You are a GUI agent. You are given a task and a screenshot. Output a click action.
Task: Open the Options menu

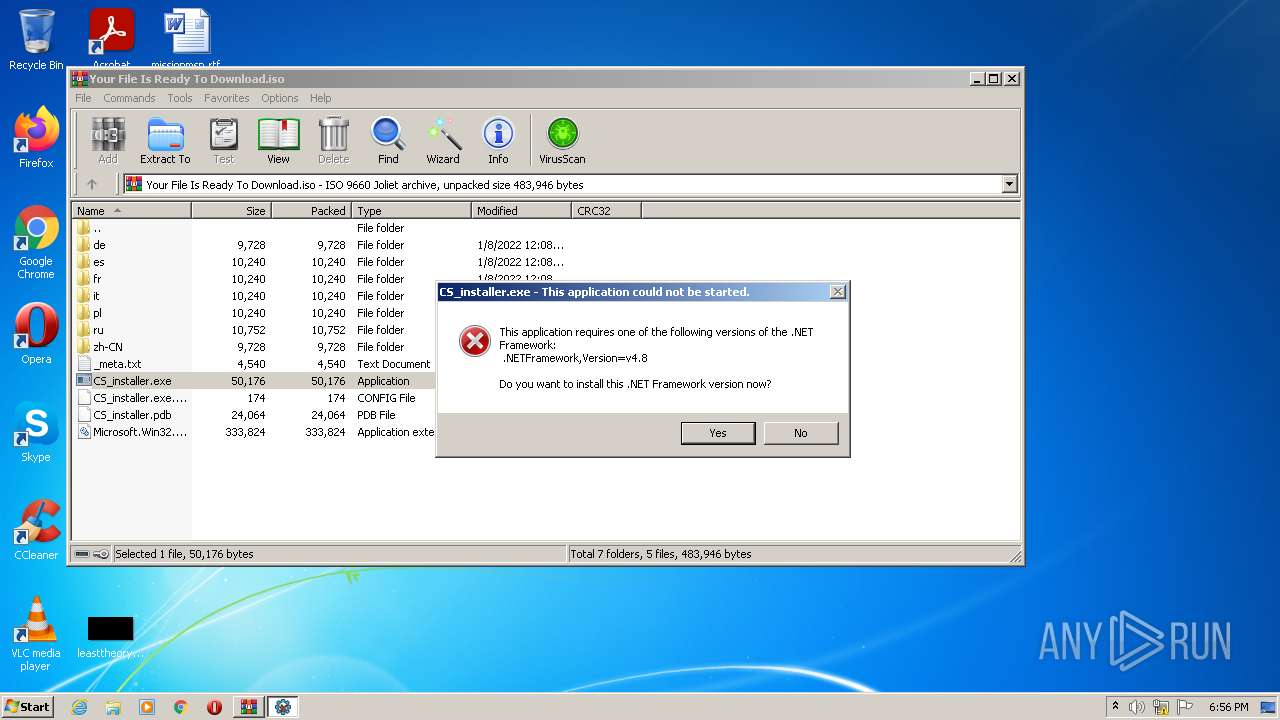pyautogui.click(x=280, y=98)
